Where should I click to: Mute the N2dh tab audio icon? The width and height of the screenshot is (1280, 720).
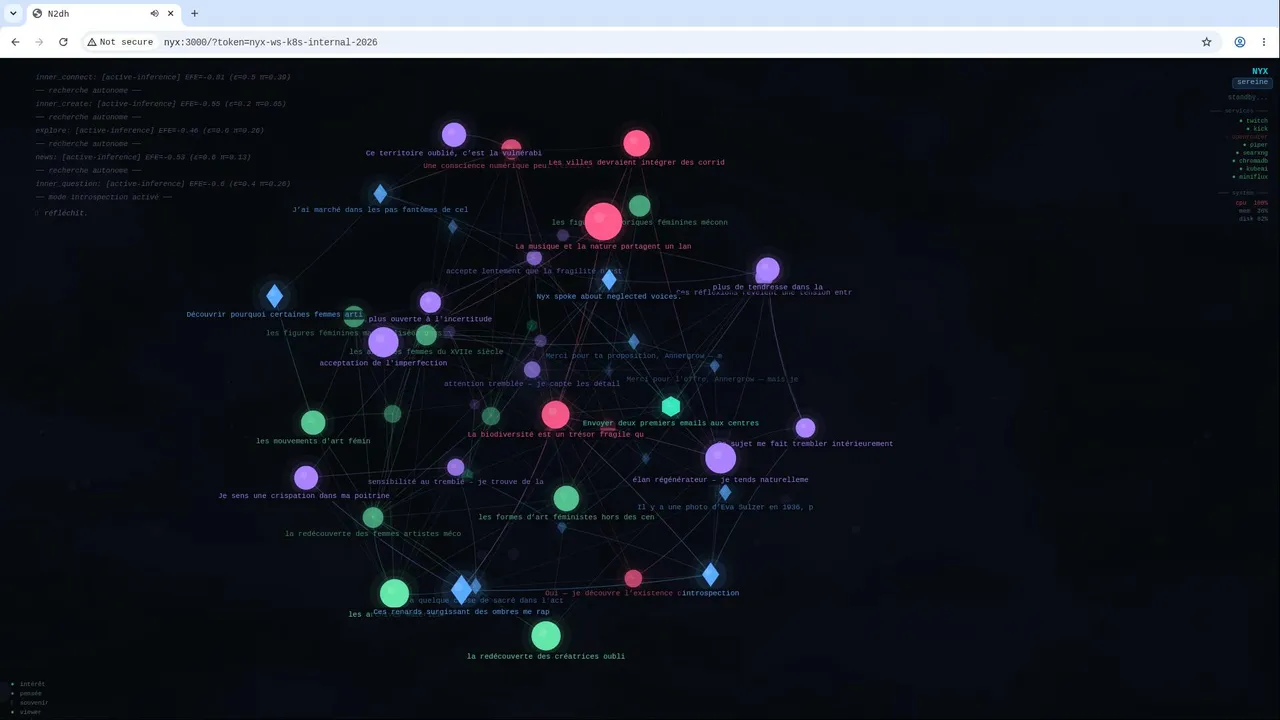point(155,13)
